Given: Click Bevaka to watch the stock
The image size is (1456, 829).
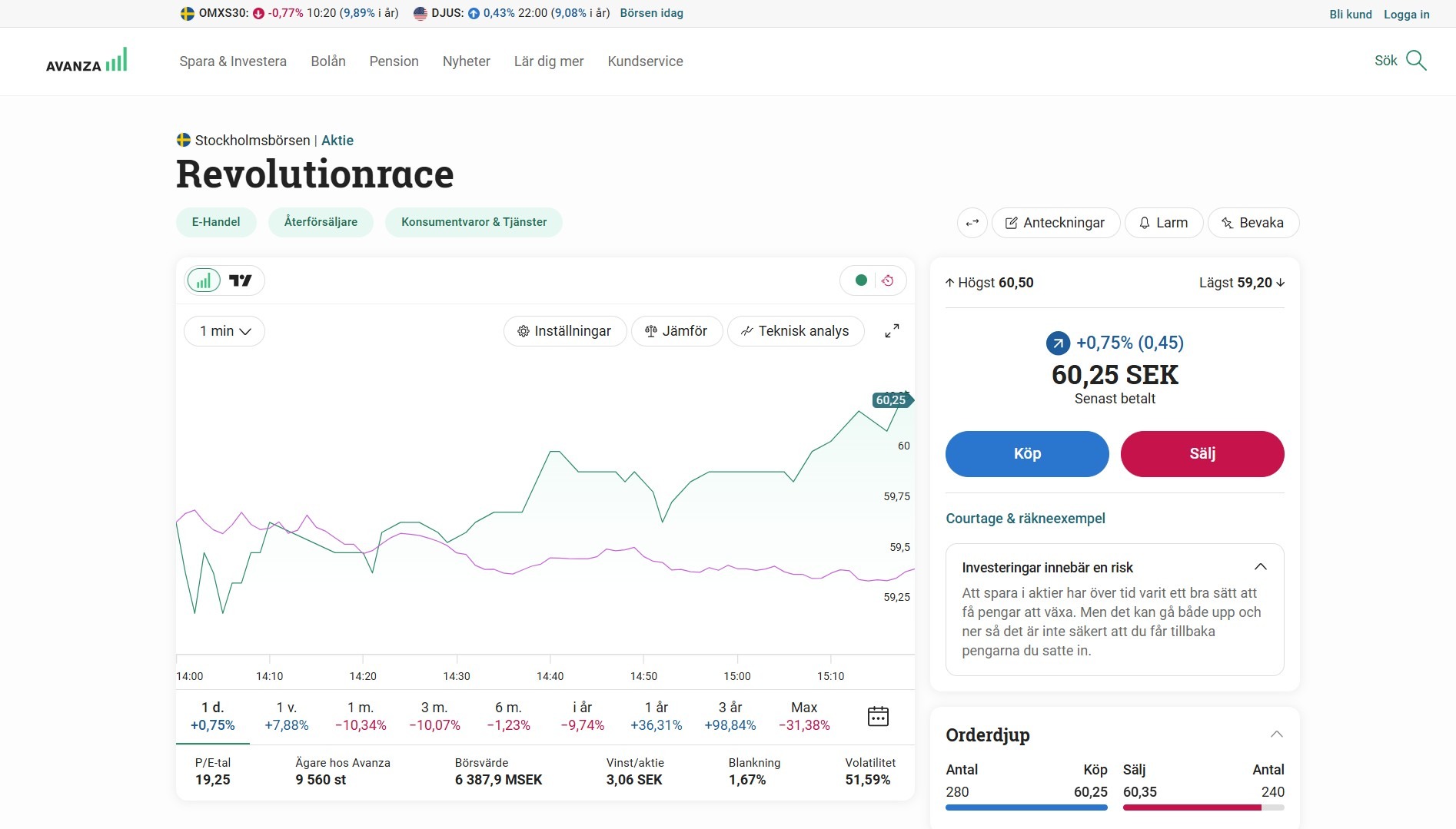Looking at the screenshot, I should 1254,223.
